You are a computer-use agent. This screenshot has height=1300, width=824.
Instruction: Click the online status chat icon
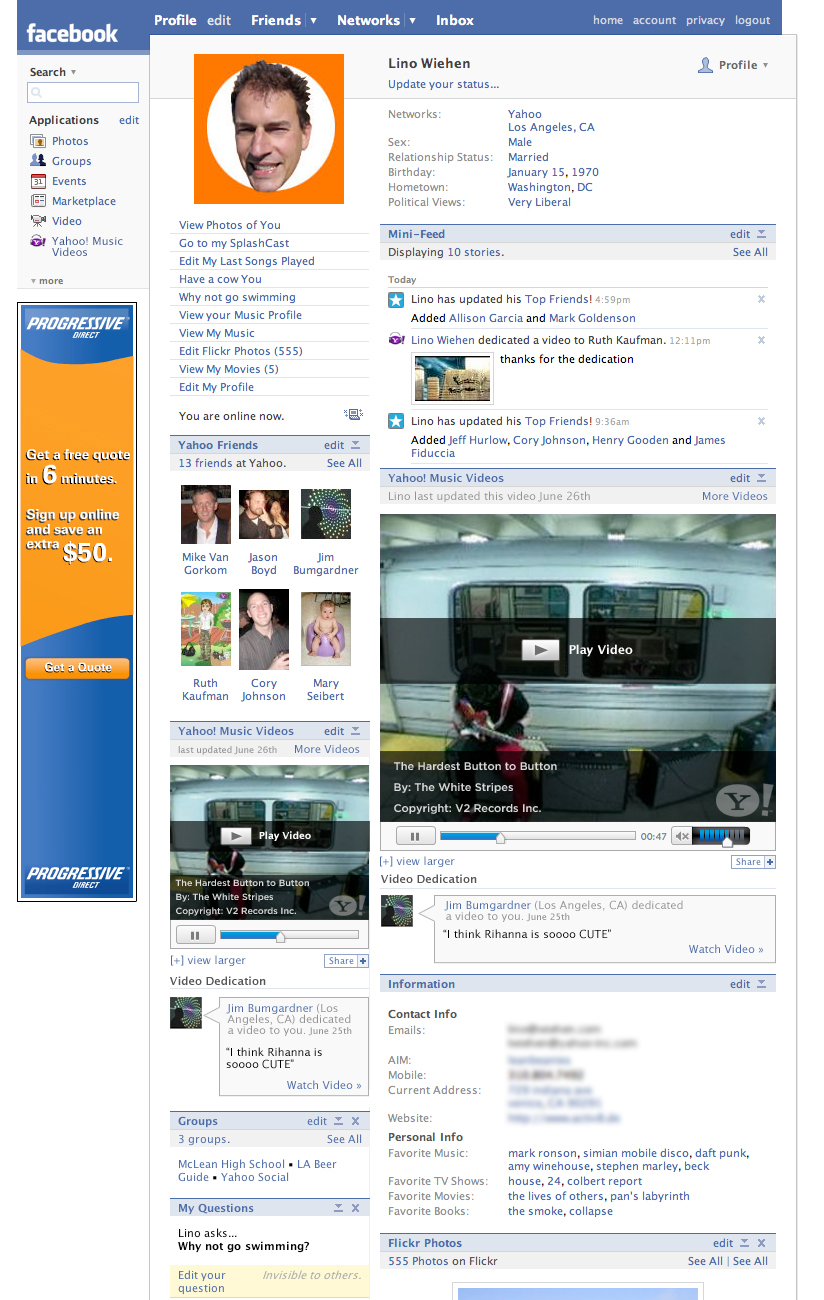point(353,415)
